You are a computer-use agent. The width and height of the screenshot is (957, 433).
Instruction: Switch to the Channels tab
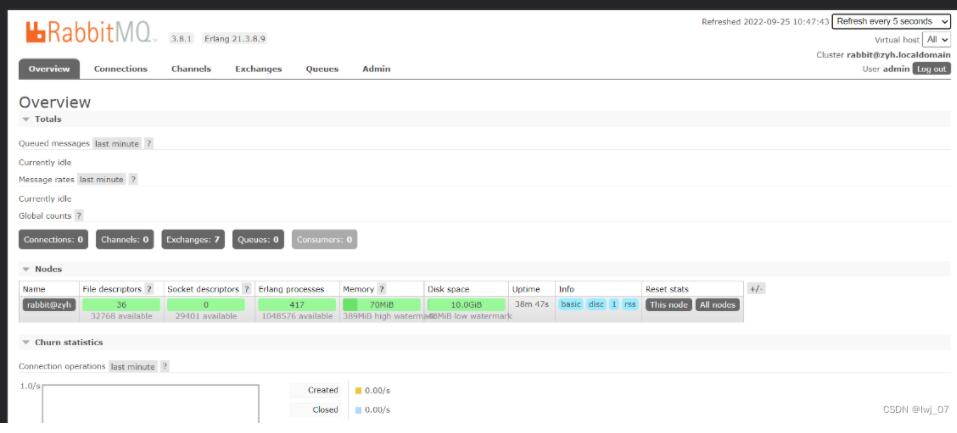(191, 69)
